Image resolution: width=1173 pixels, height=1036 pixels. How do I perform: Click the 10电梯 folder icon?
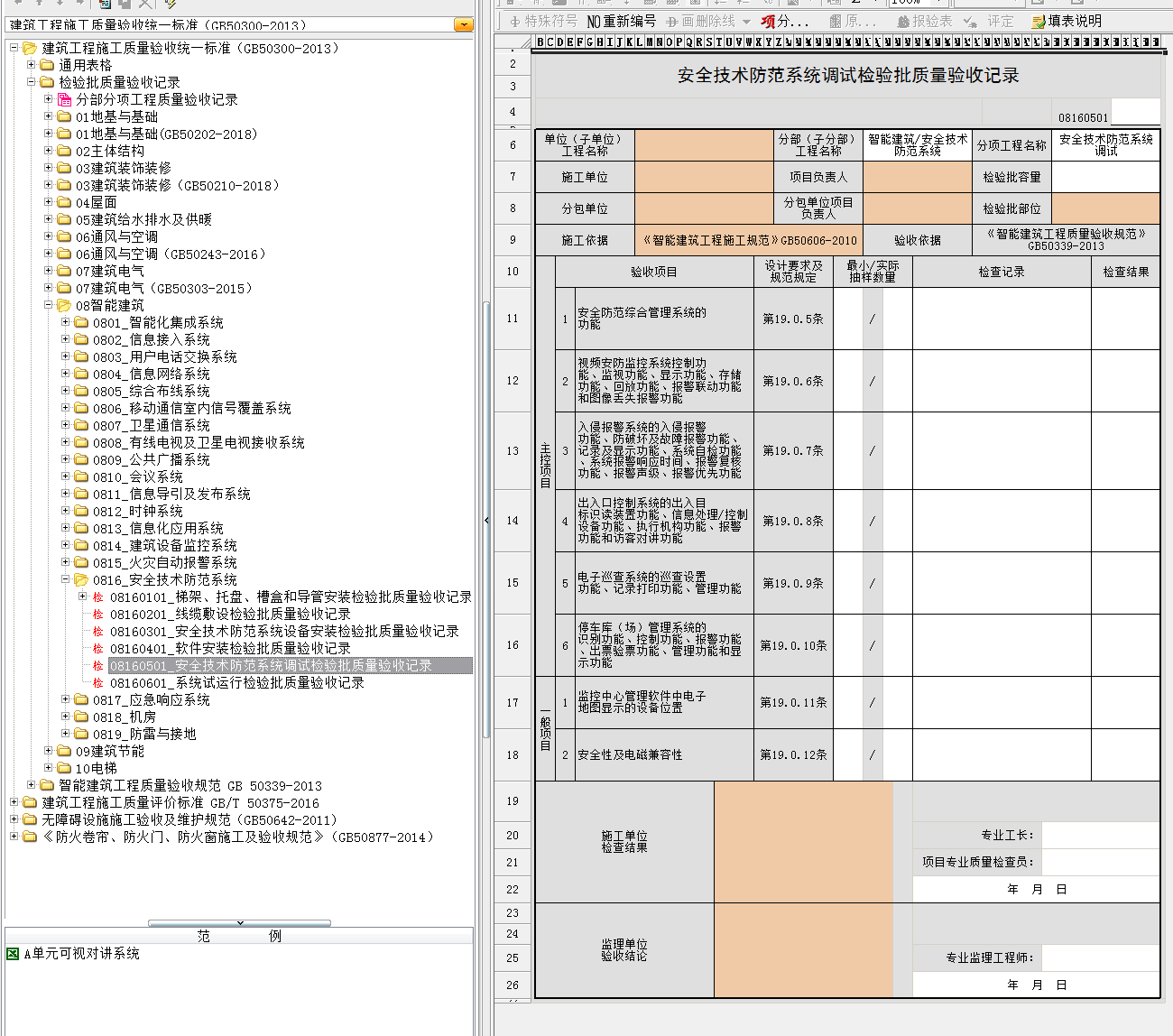[64, 768]
